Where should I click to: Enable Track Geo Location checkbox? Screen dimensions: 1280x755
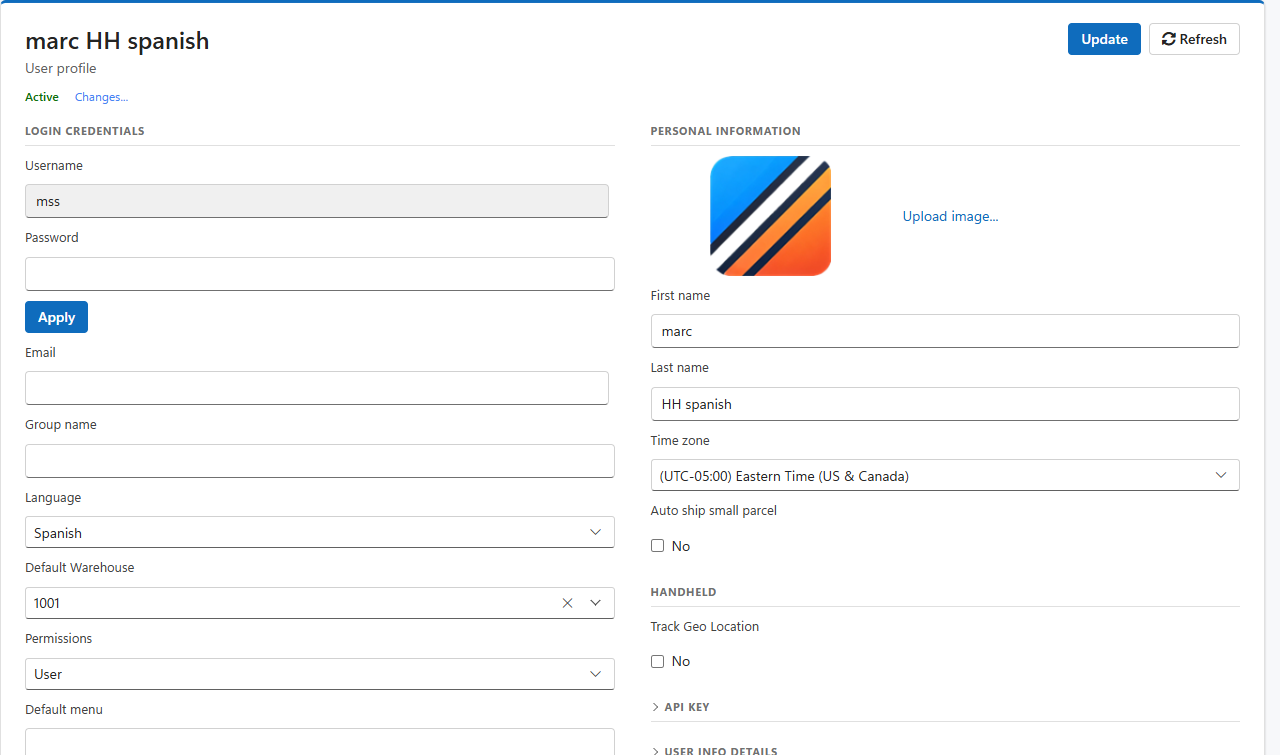(657, 661)
